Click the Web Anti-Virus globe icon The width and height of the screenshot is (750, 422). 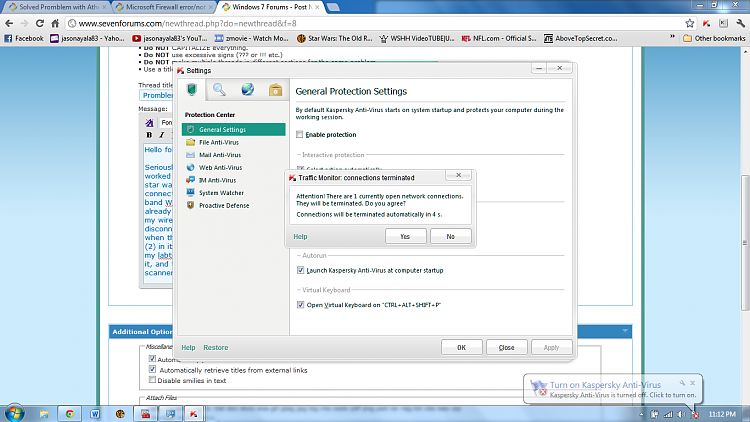[190, 167]
